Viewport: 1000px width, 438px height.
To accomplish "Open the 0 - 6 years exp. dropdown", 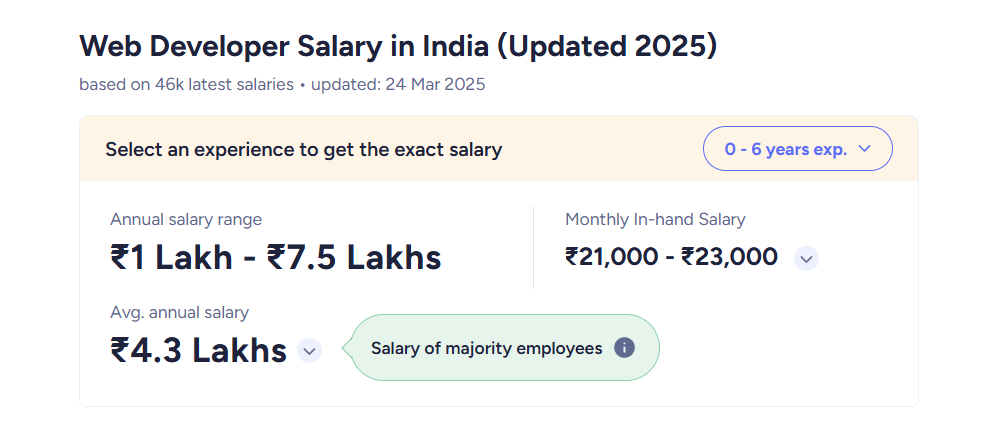I will 798,149.
